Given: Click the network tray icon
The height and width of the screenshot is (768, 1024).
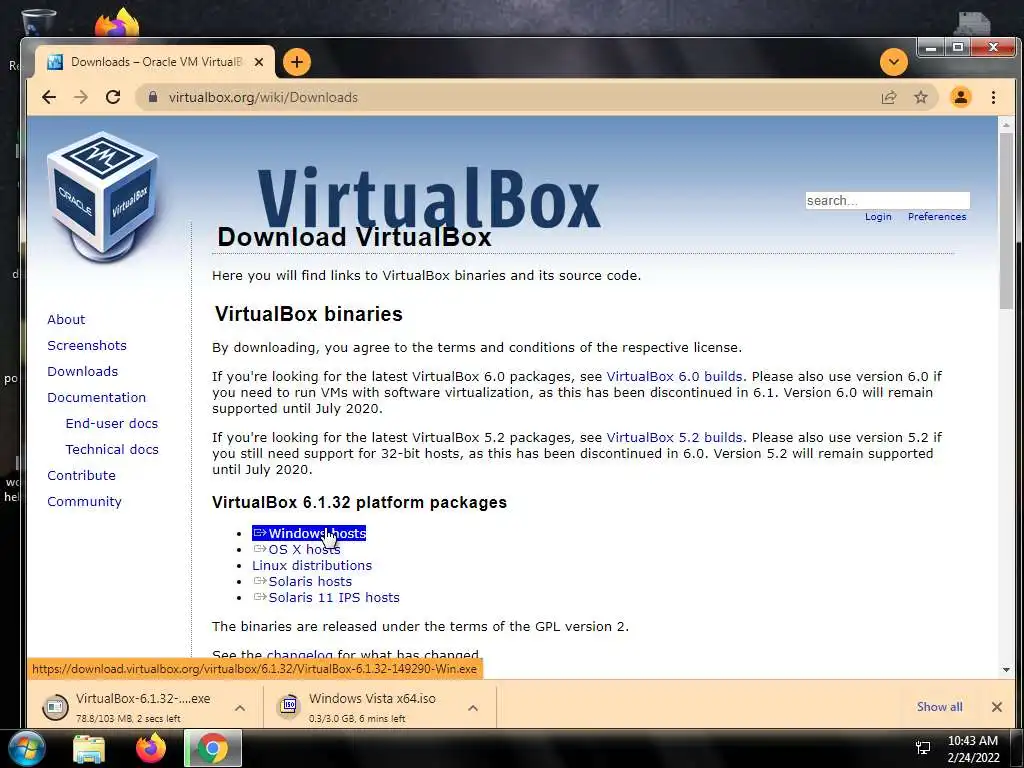Looking at the screenshot, I should point(923,748).
